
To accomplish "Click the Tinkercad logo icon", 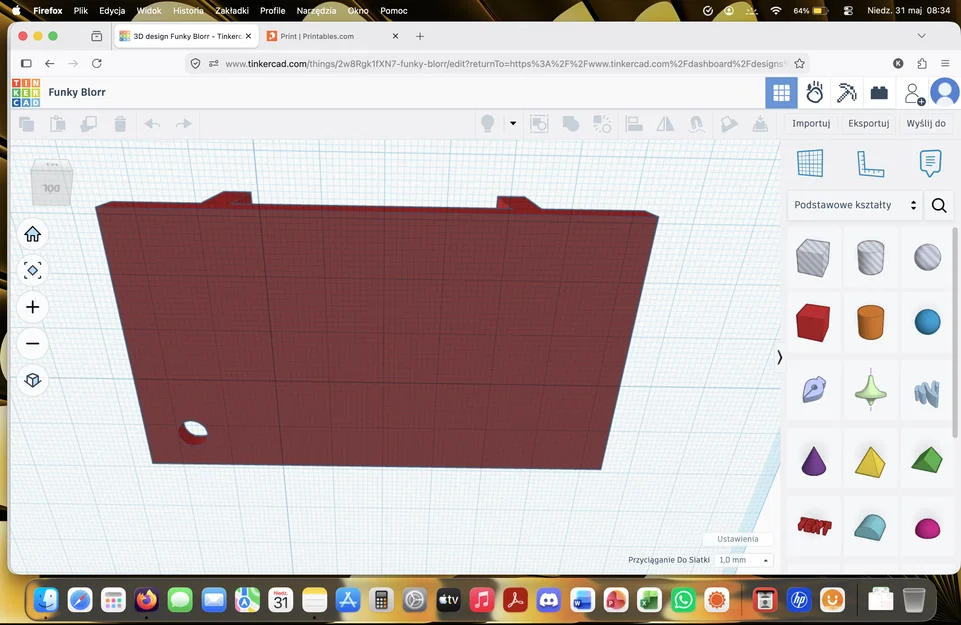I will click(x=26, y=93).
